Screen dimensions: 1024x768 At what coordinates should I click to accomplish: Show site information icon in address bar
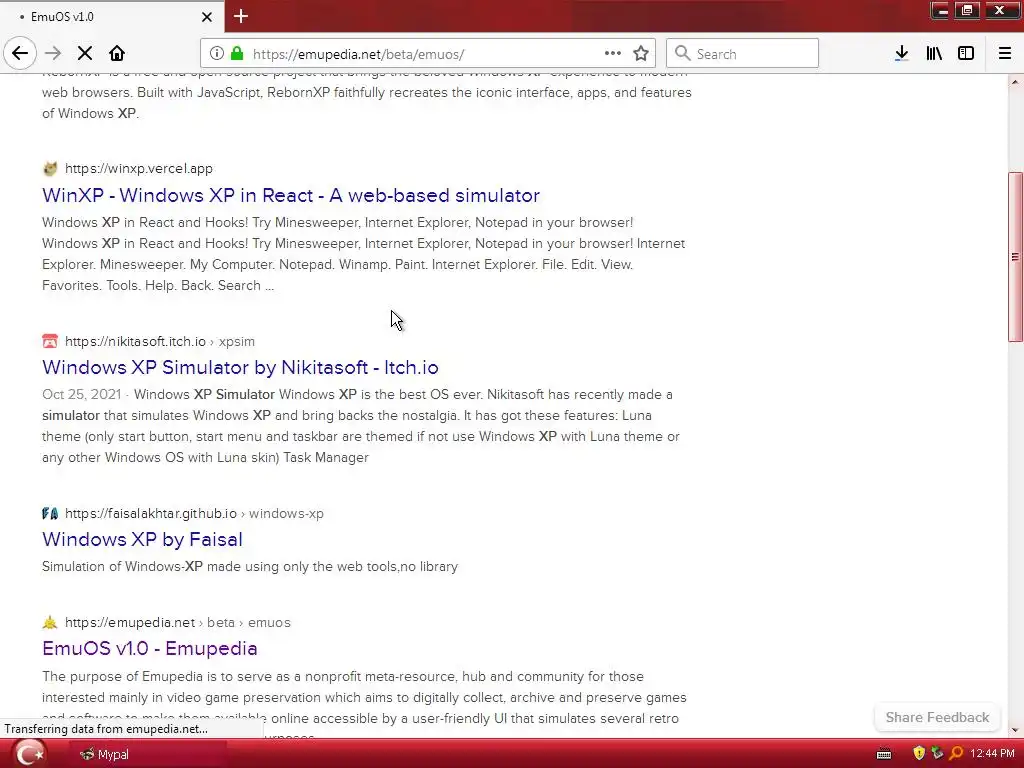[216, 54]
